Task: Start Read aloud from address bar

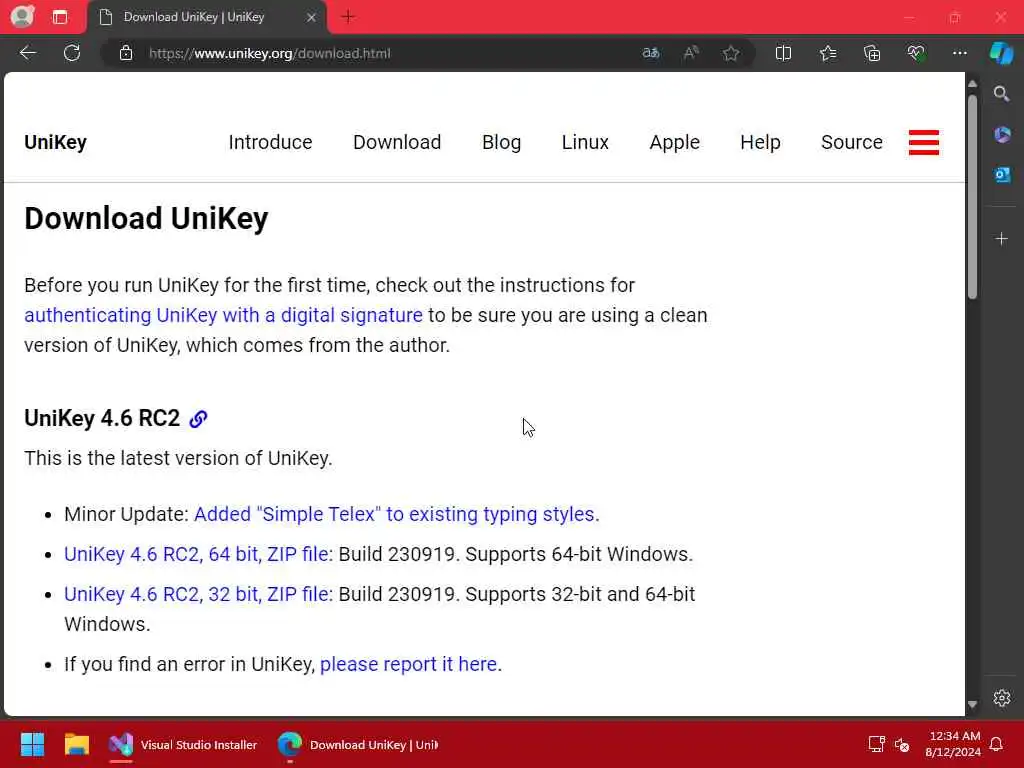Action: 691,54
